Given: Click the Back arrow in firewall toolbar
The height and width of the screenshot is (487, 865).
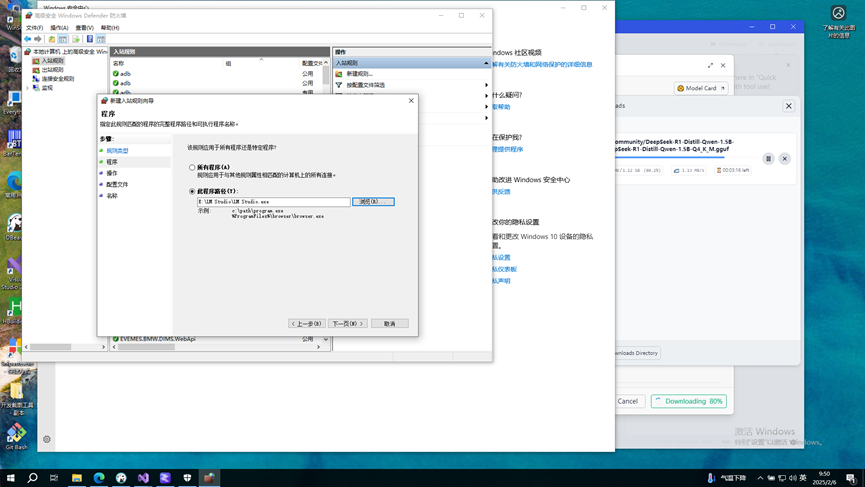Looking at the screenshot, I should click(28, 39).
